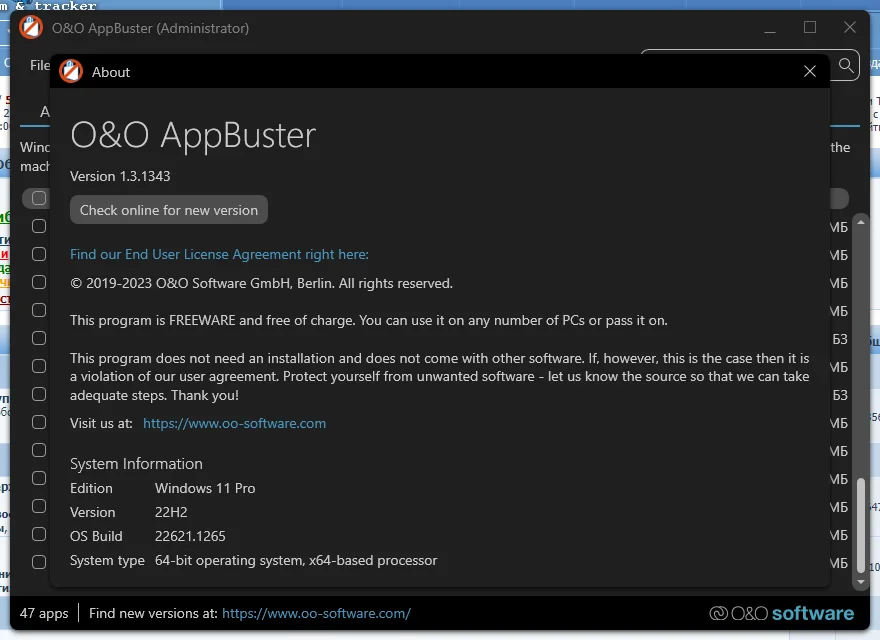This screenshot has width=880, height=640.
Task: Open the End User License Agreement link
Action: tap(219, 254)
